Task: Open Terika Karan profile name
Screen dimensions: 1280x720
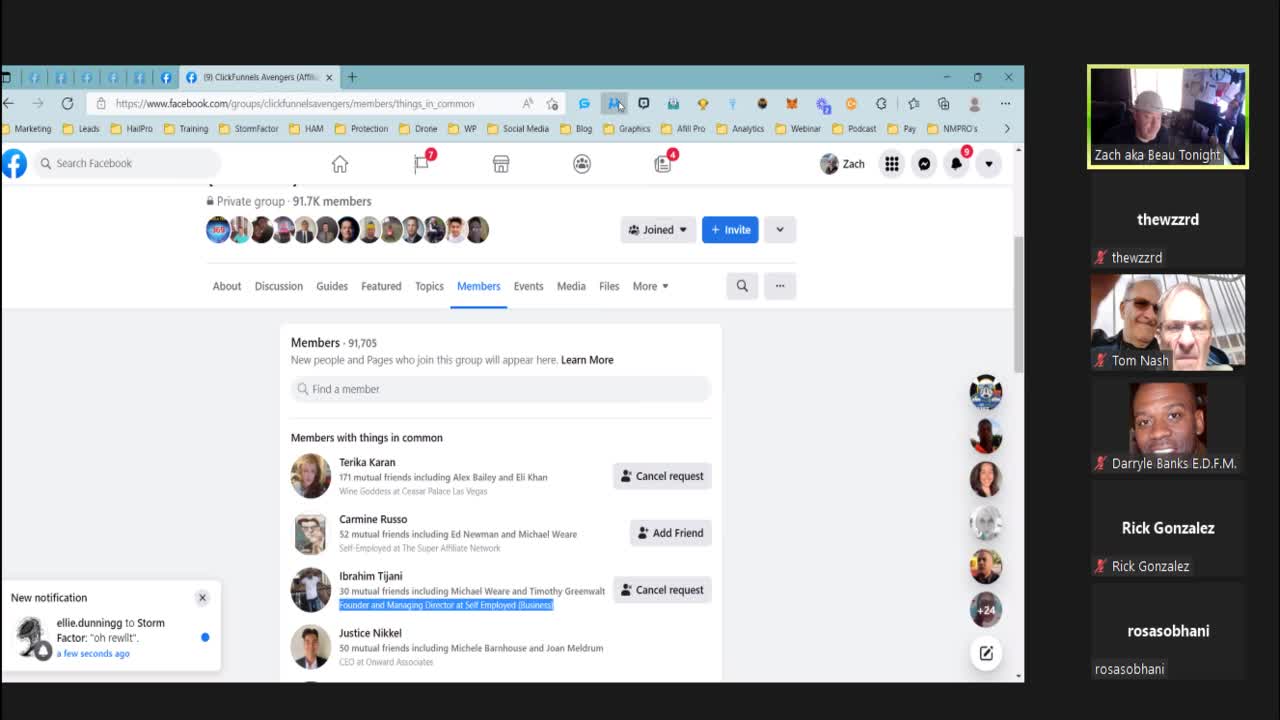Action: coord(367,462)
